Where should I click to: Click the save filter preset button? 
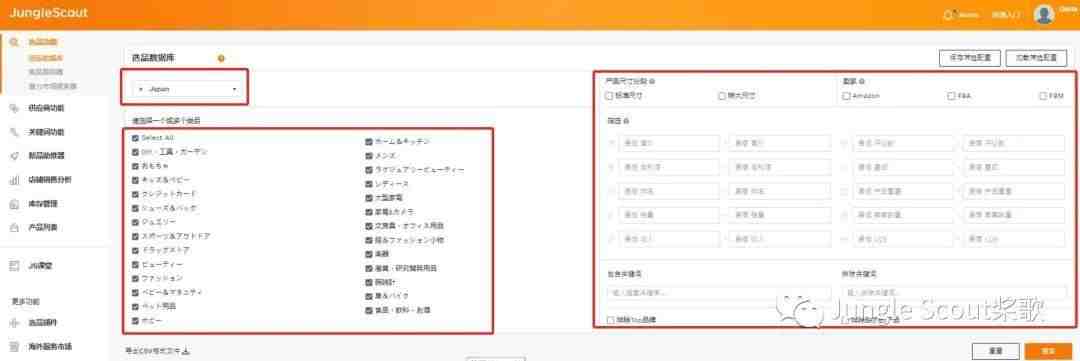[970, 59]
